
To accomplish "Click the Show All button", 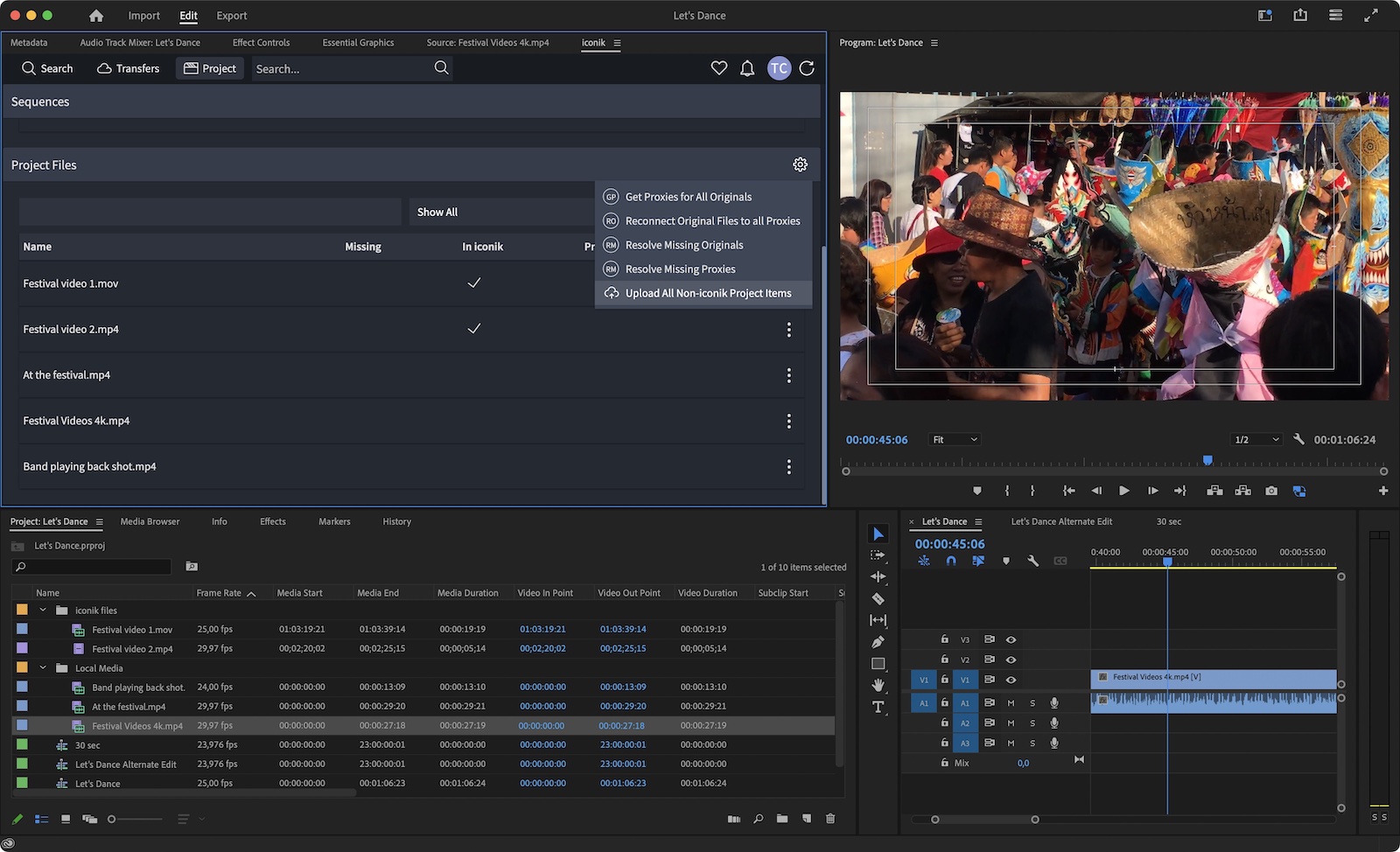I will (437, 212).
